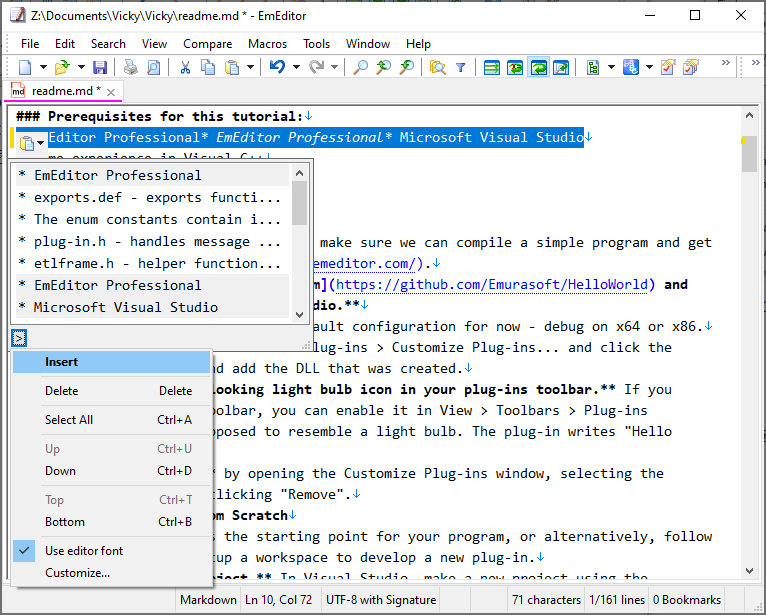Expand the Open file dropdown arrow
Viewport: 766px width, 615px height.
point(81,67)
